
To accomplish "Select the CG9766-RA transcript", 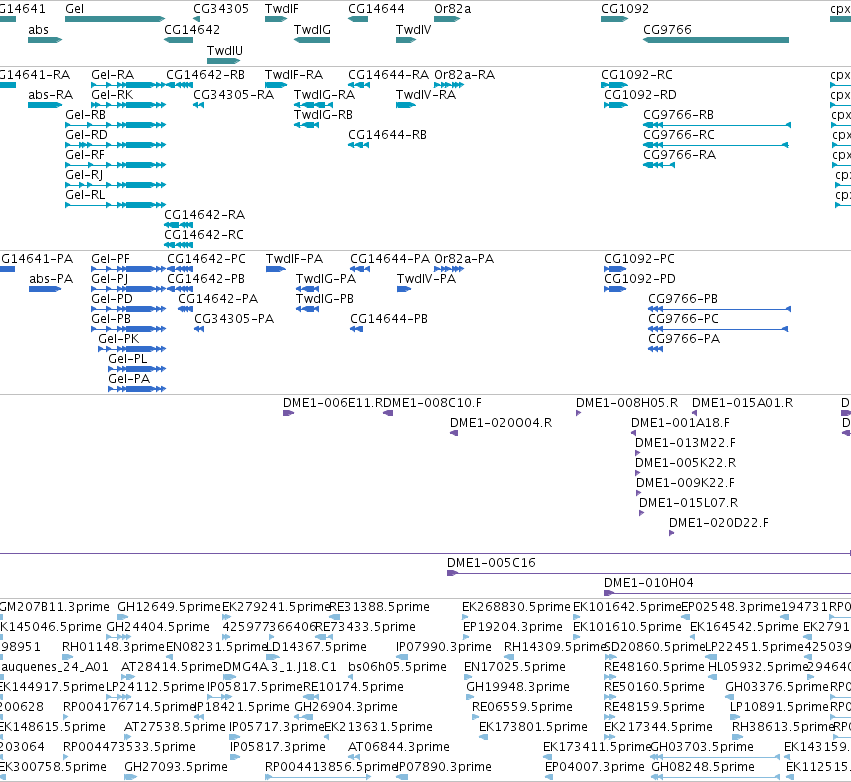I will 659,165.
